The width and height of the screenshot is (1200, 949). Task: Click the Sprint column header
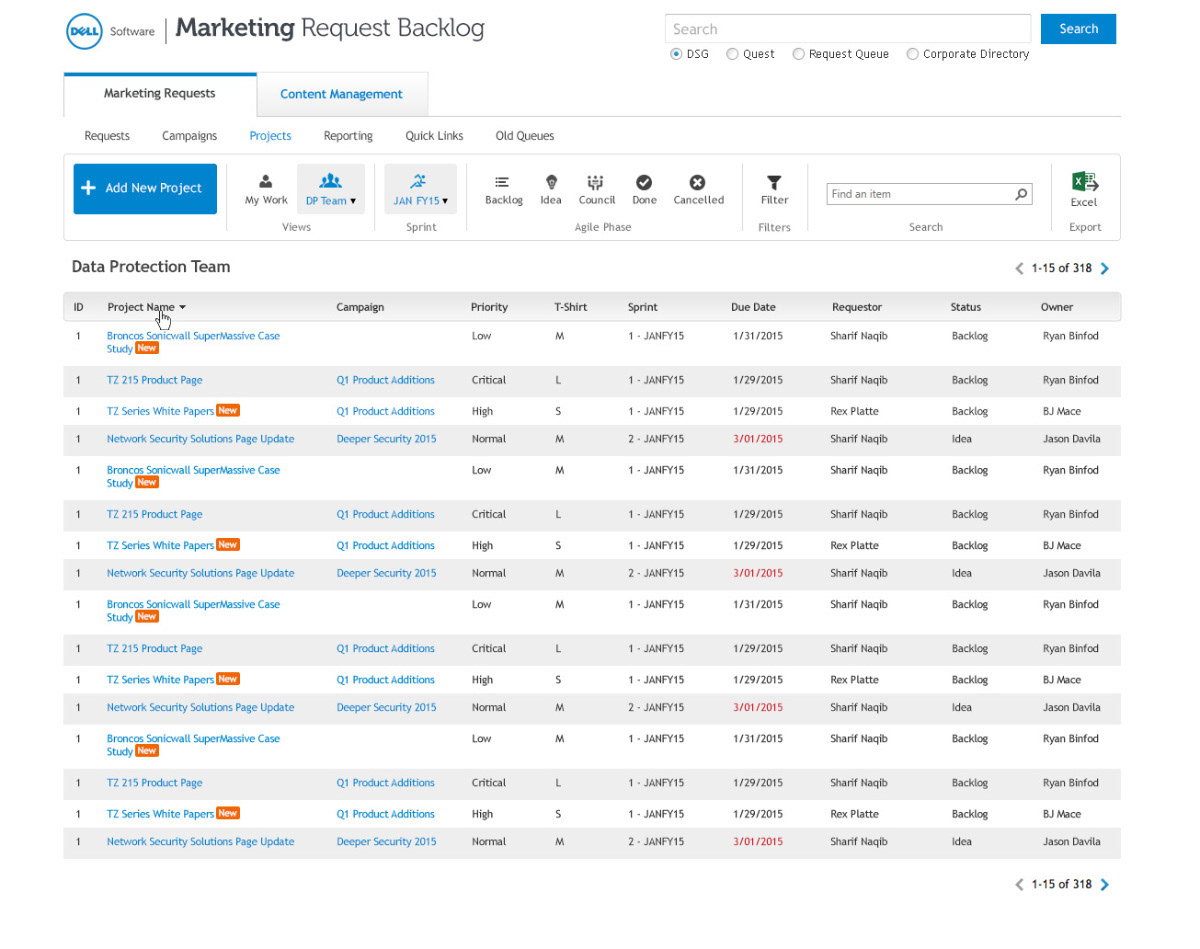[x=643, y=307]
